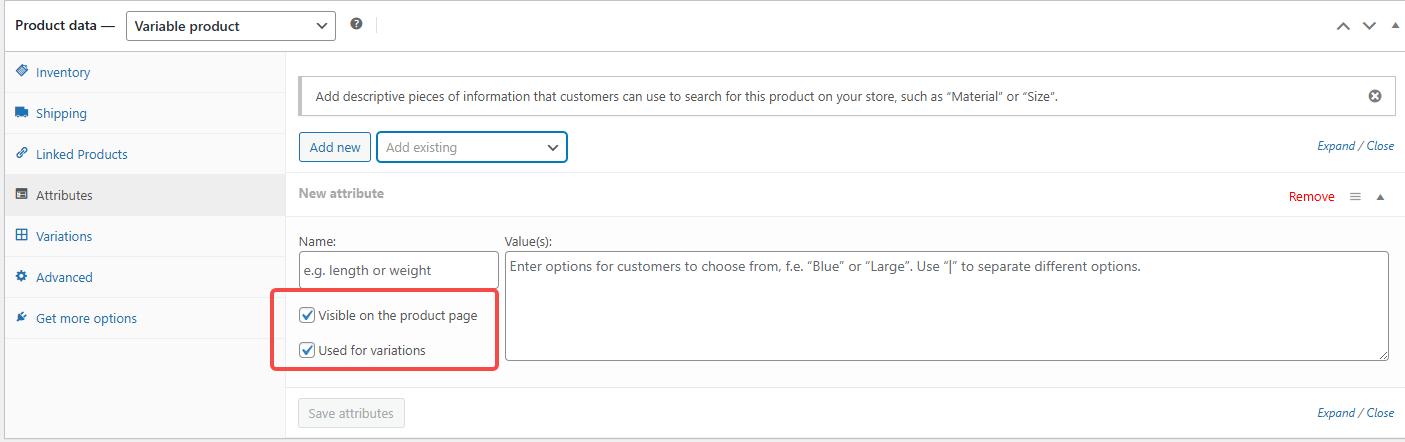
Task: Collapse the New attribute panel triangle
Action: (1380, 197)
